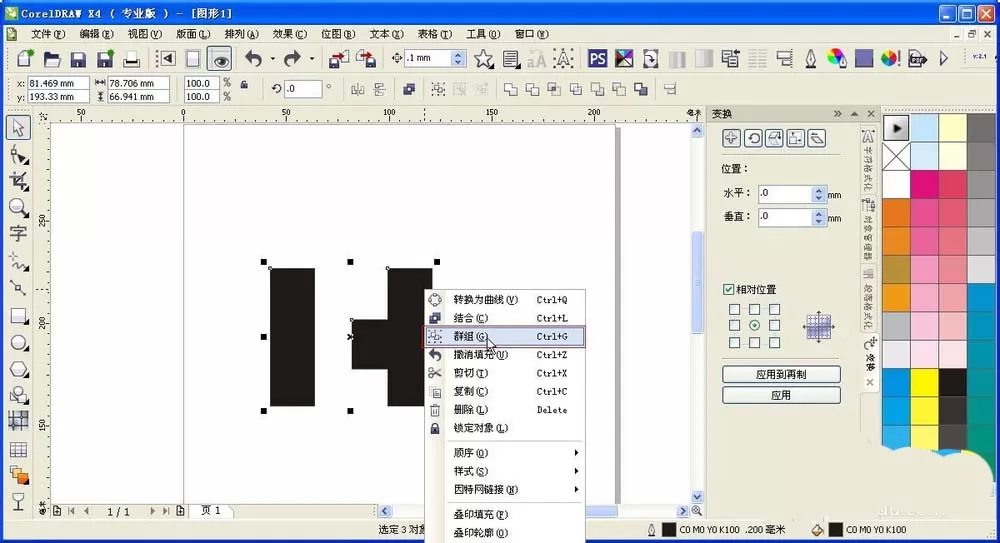
Task: Click the 应用 button
Action: (781, 396)
